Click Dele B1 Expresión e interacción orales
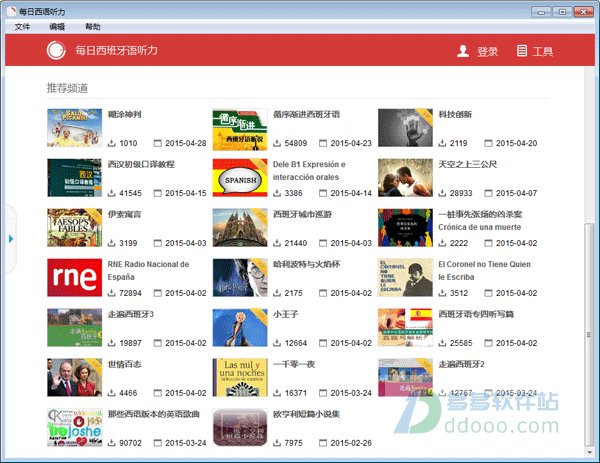600x463 pixels. tap(309, 171)
